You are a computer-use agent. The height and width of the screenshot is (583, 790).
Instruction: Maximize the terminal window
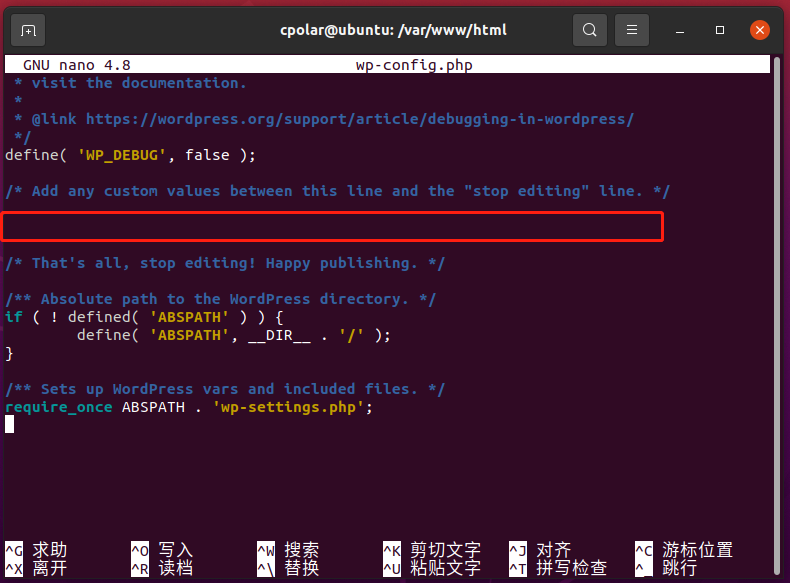point(719,30)
